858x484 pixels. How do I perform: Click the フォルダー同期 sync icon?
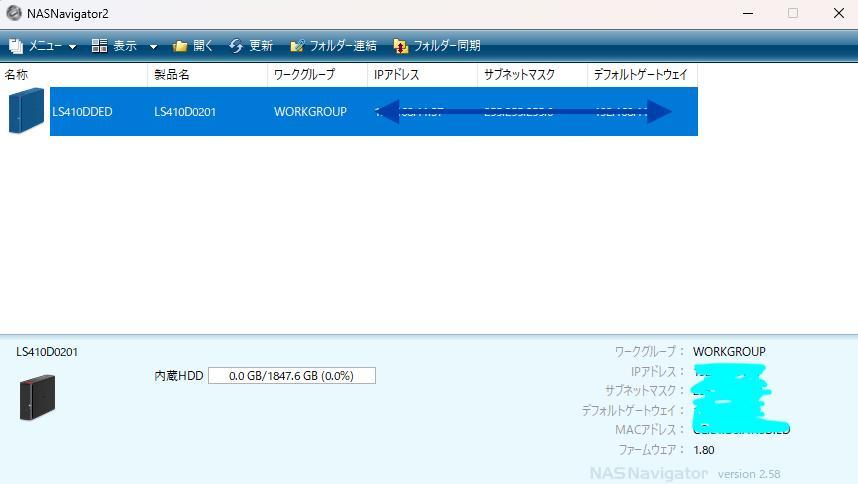[x=401, y=46]
